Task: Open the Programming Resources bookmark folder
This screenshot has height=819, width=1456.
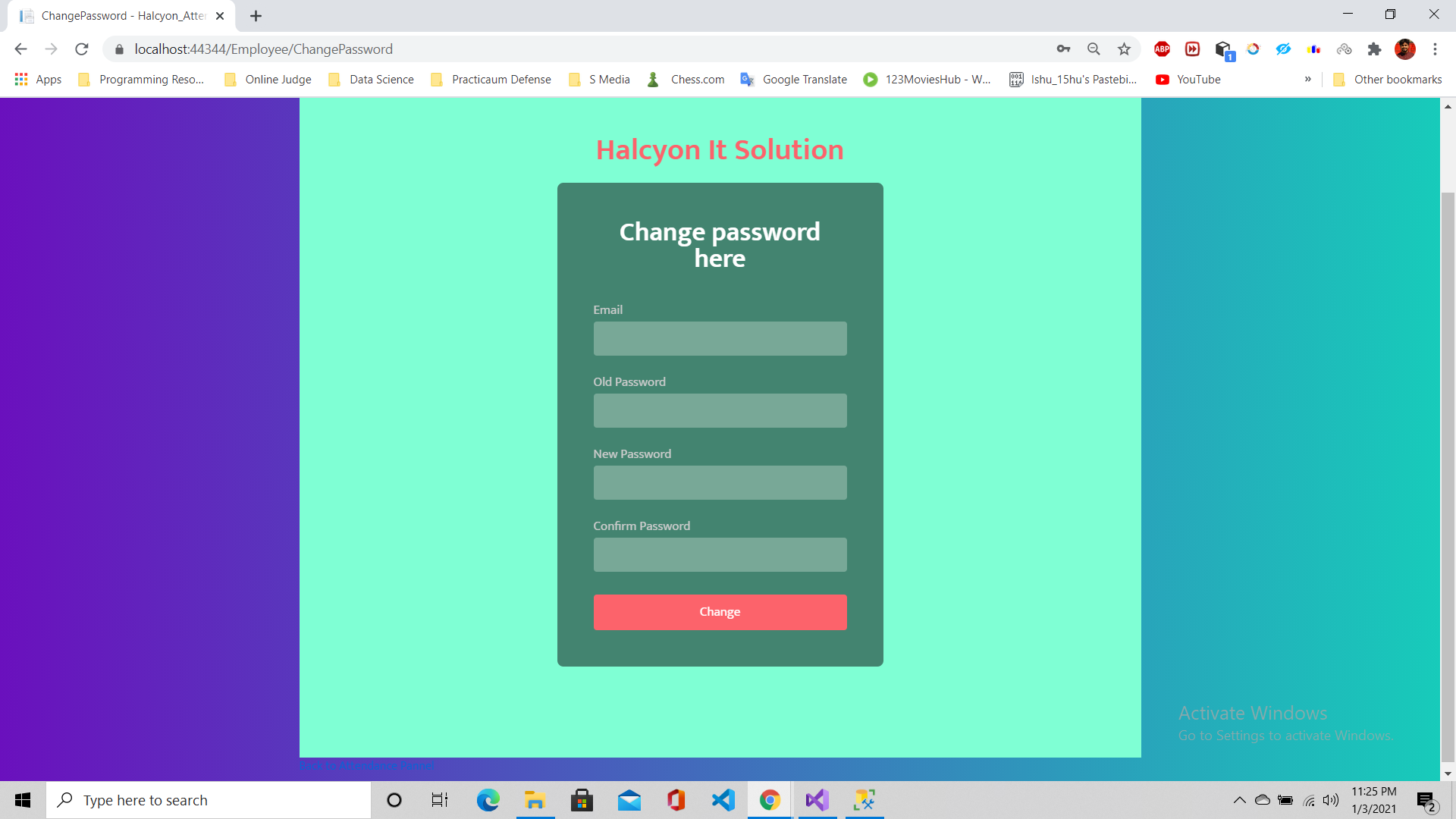Action: pyautogui.click(x=142, y=80)
